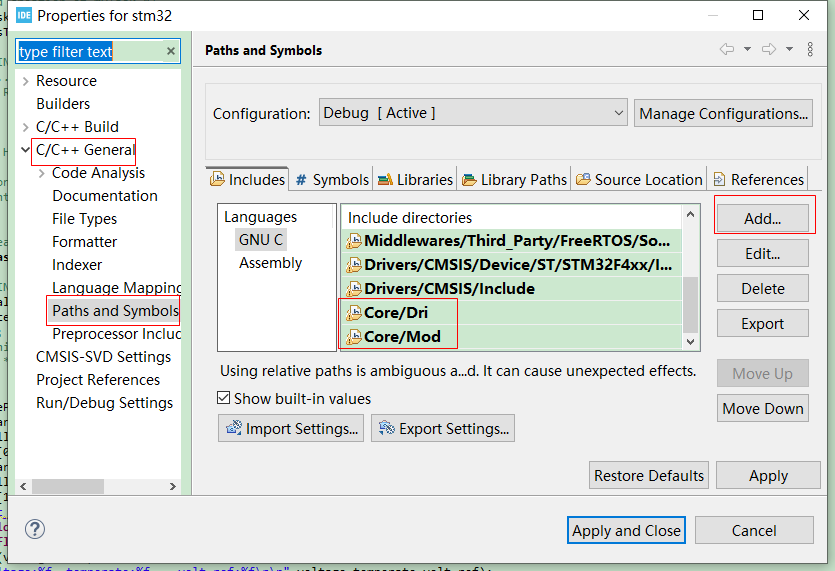Expand the C/C++ Build node
This screenshot has width=835, height=571.
(x=25, y=127)
